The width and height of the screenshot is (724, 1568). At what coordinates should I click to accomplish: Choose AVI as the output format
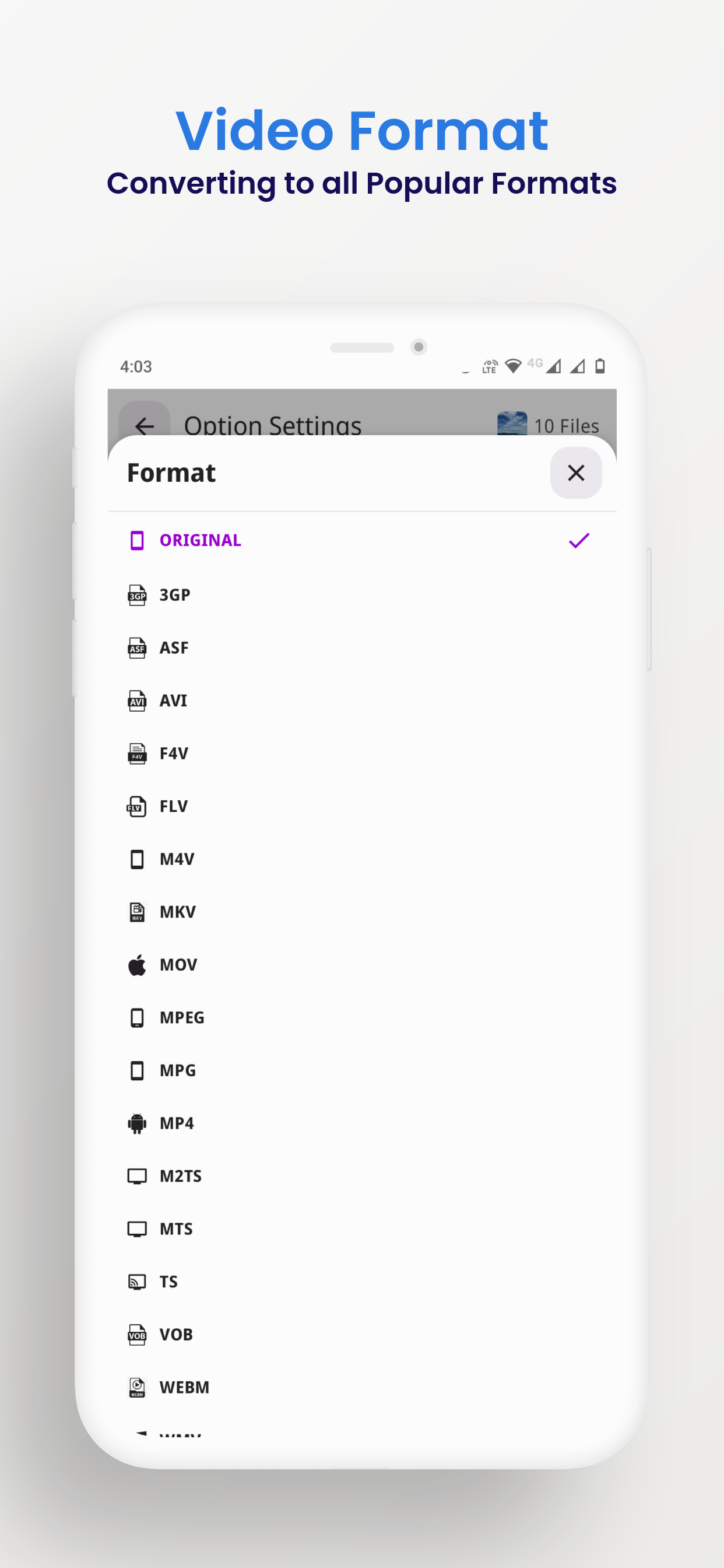pyautogui.click(x=173, y=701)
